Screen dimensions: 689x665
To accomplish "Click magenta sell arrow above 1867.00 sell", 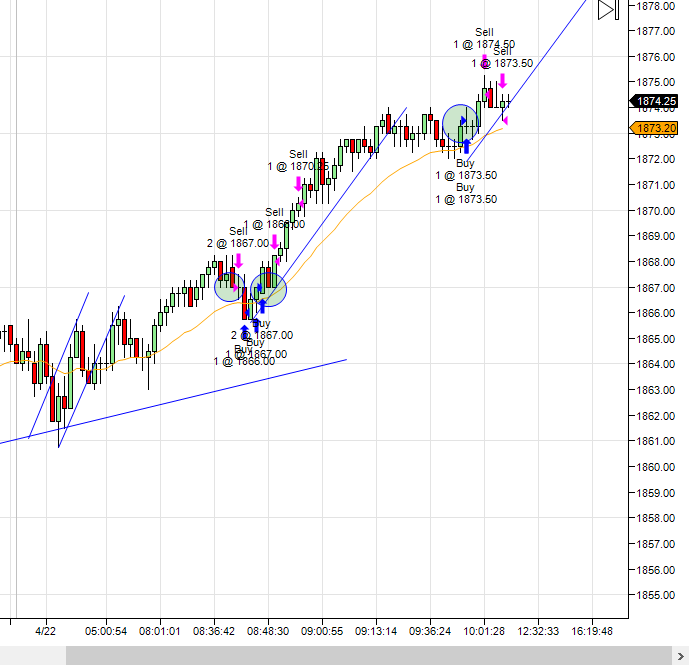I will [x=239, y=261].
